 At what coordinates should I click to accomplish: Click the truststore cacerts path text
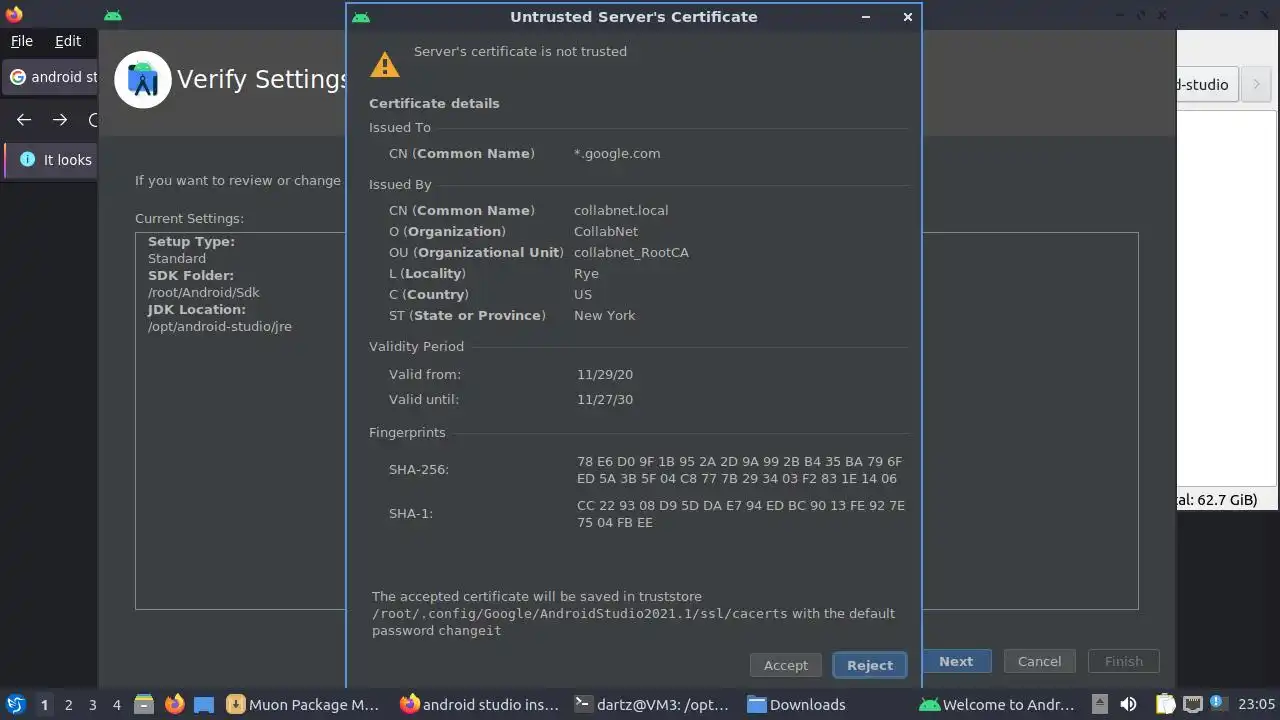point(580,614)
